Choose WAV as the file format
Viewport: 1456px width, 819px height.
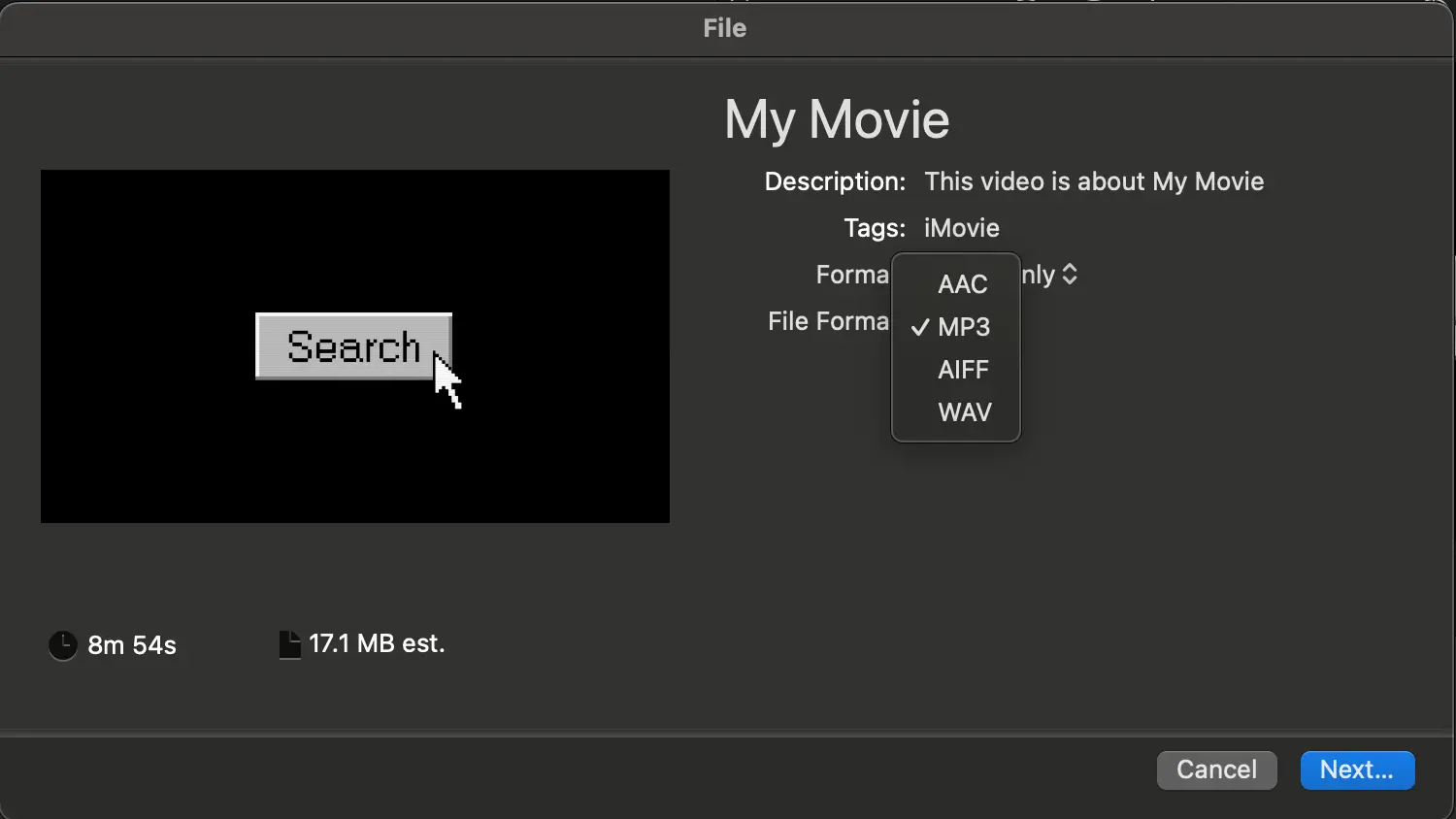[x=964, y=411]
